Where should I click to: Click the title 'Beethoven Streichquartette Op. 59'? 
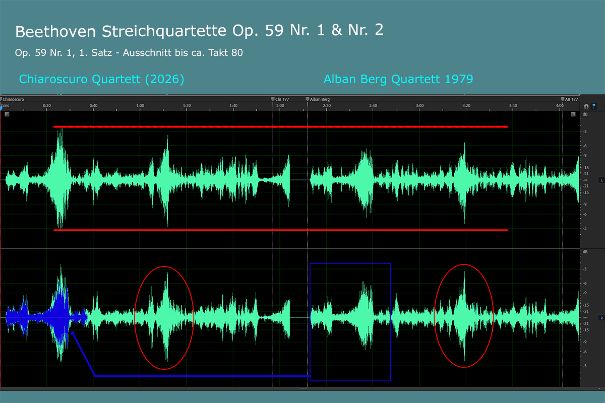(x=149, y=31)
